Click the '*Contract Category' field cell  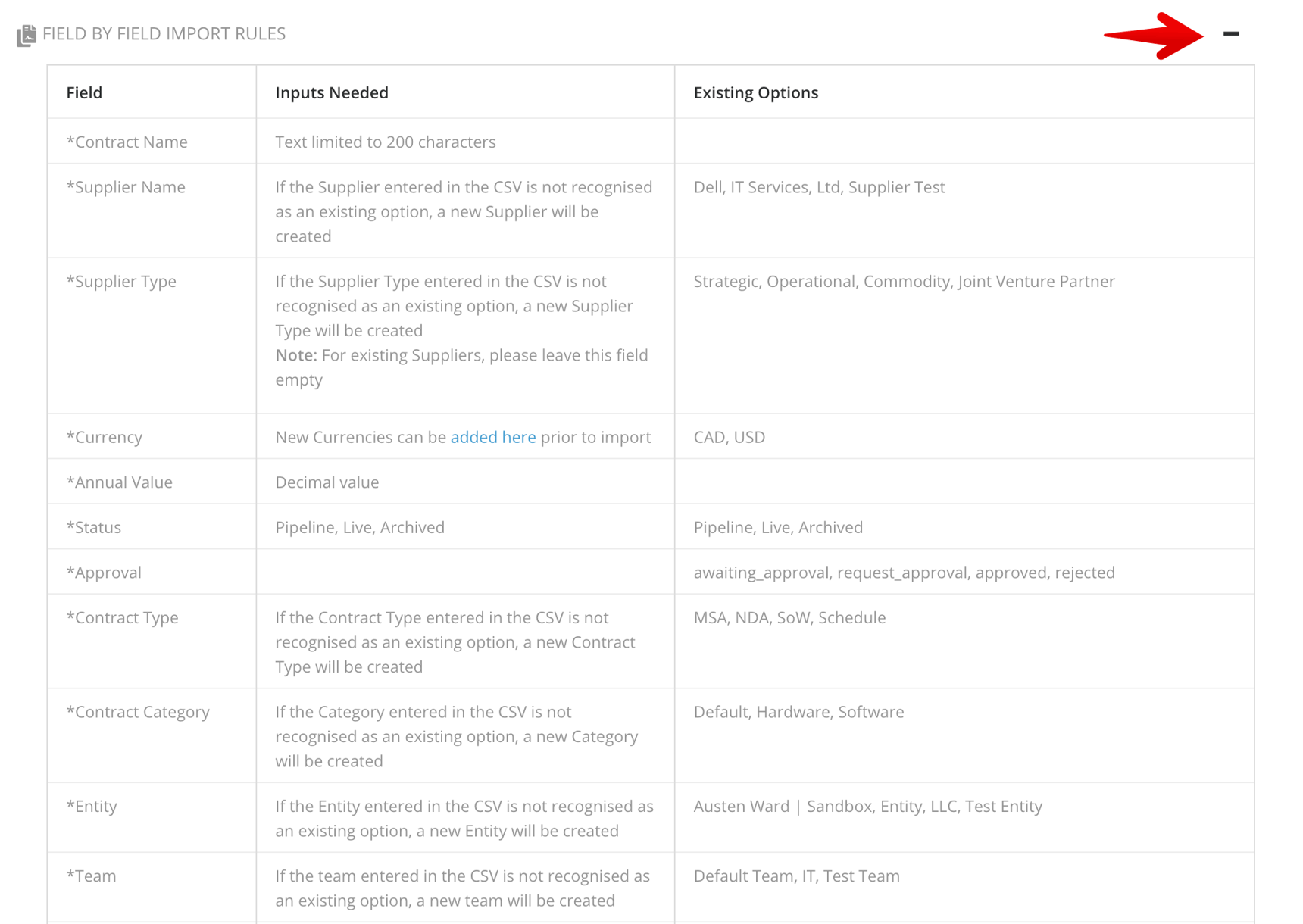click(138, 712)
